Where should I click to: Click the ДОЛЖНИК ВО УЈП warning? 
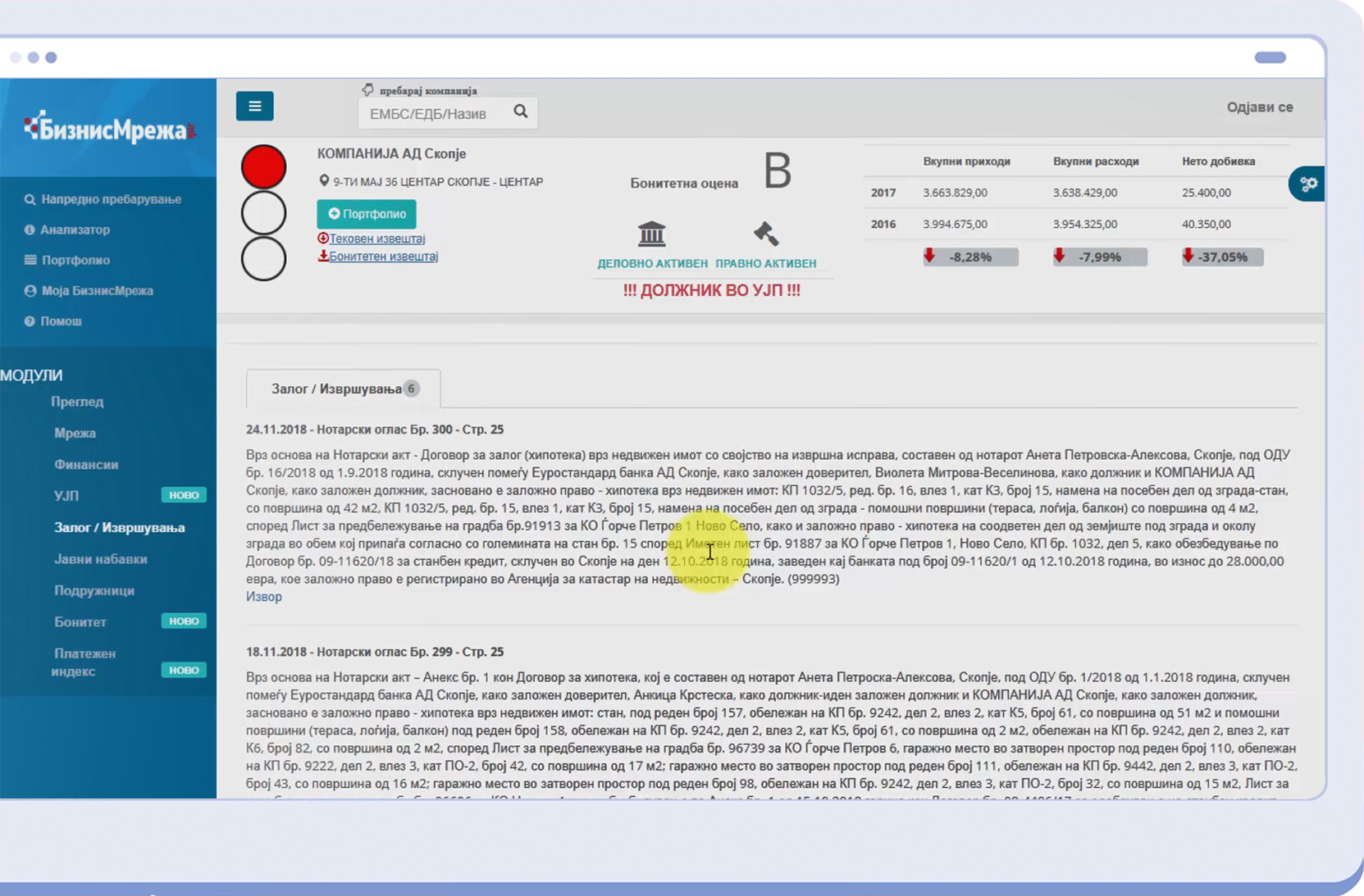pyautogui.click(x=712, y=290)
